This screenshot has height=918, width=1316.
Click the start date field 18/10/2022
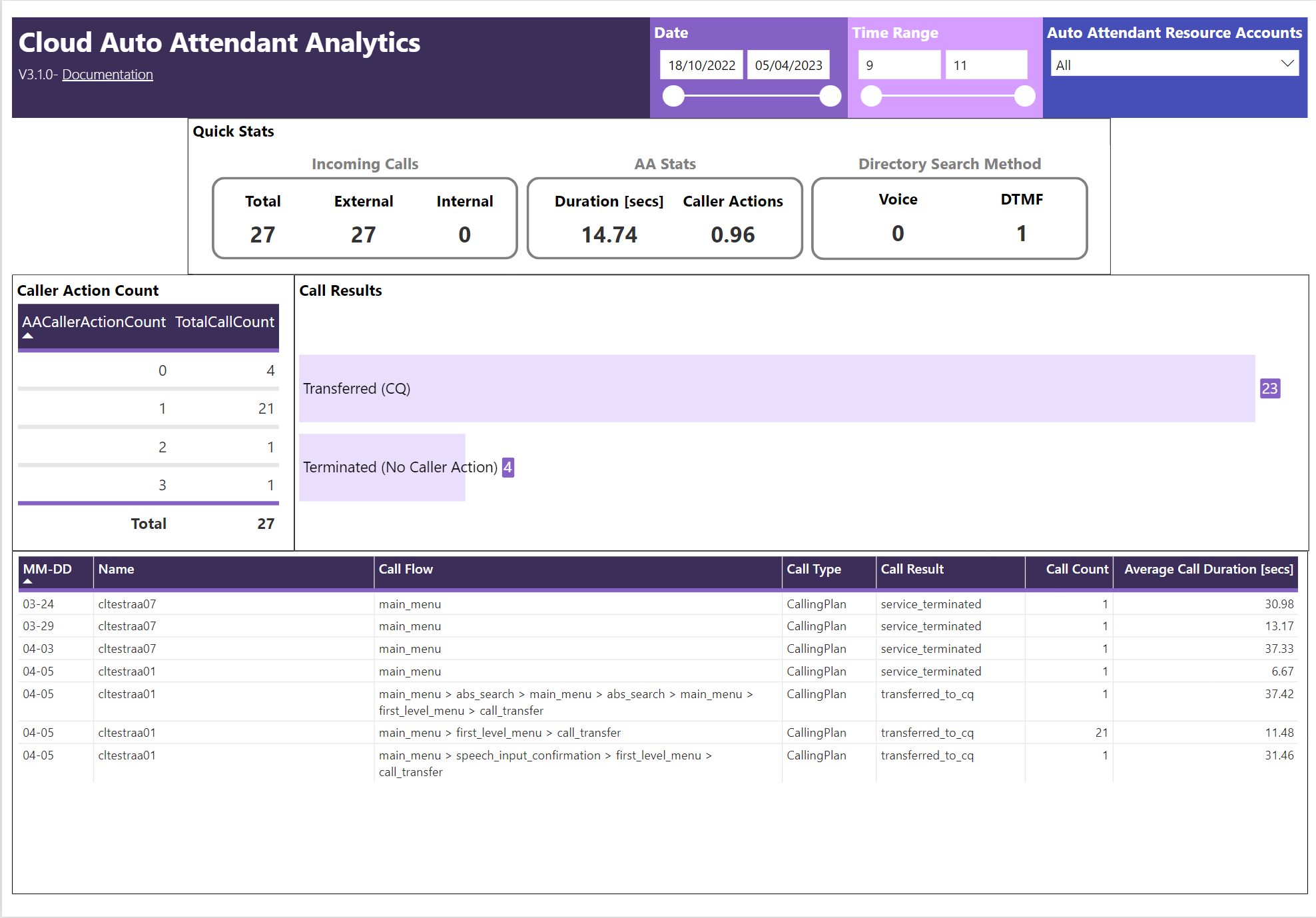click(701, 65)
